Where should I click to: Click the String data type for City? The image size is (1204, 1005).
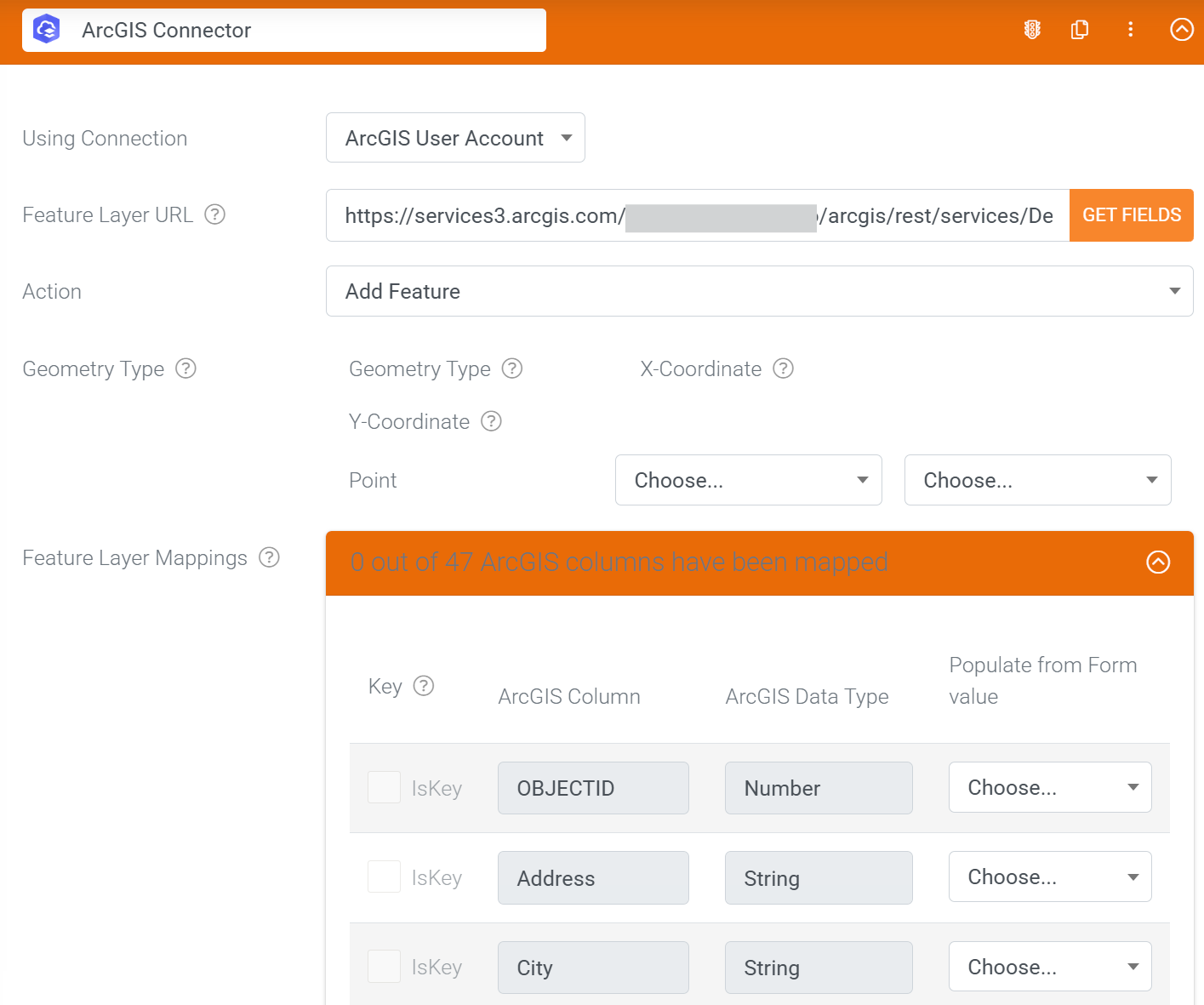pos(819,968)
